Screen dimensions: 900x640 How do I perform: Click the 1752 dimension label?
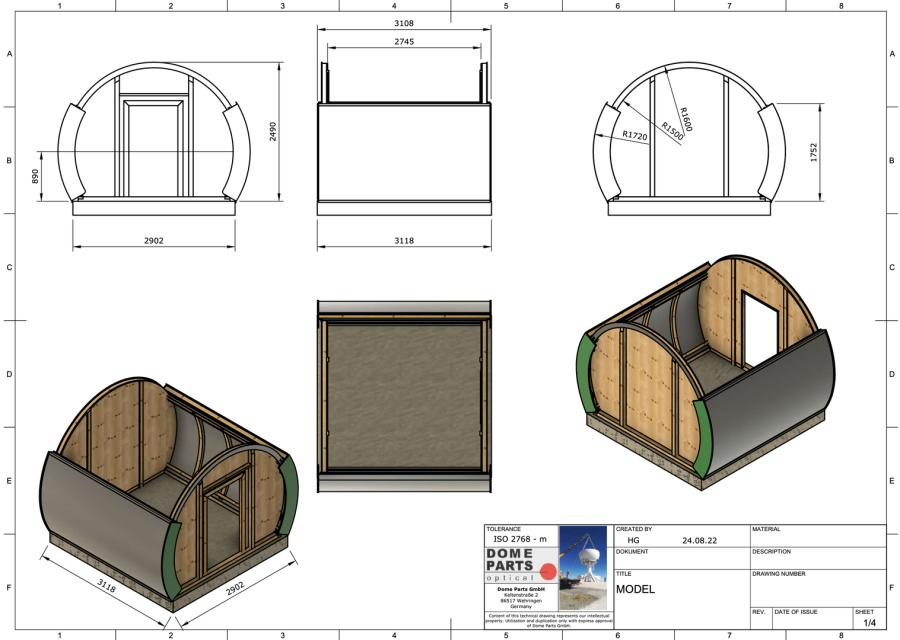813,153
